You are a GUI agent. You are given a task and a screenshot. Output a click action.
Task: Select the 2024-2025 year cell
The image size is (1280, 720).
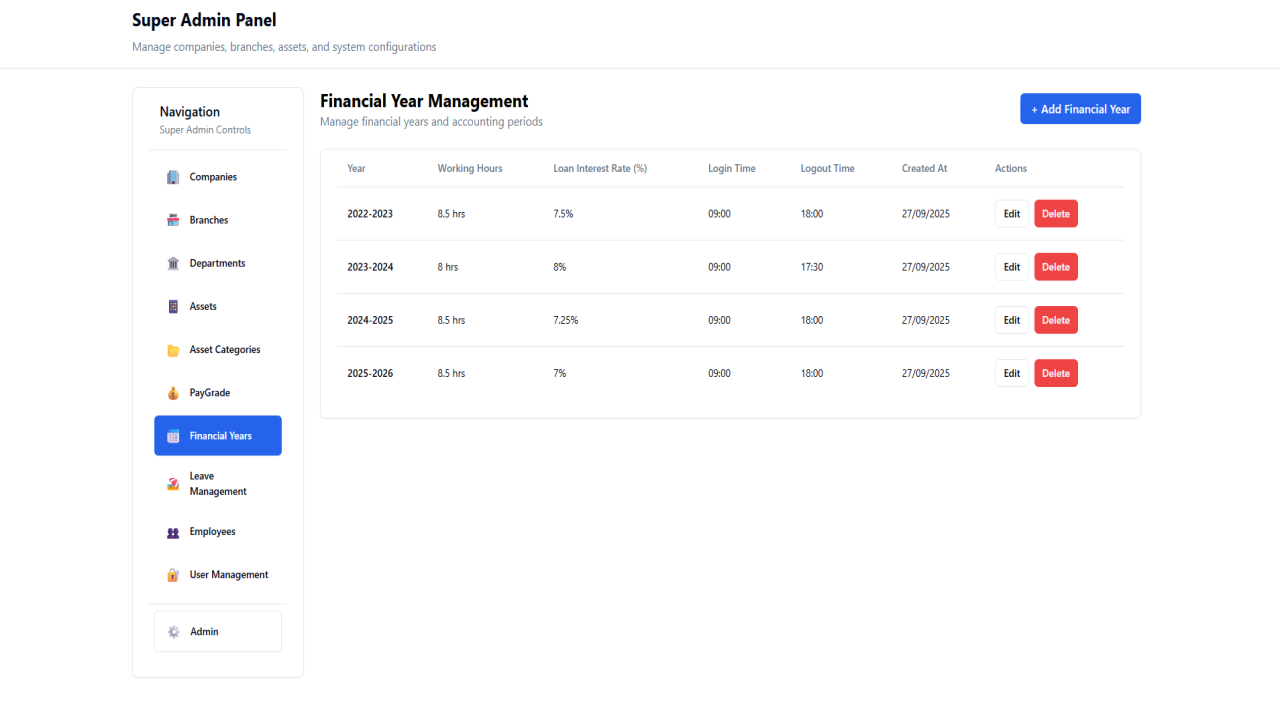pos(370,320)
